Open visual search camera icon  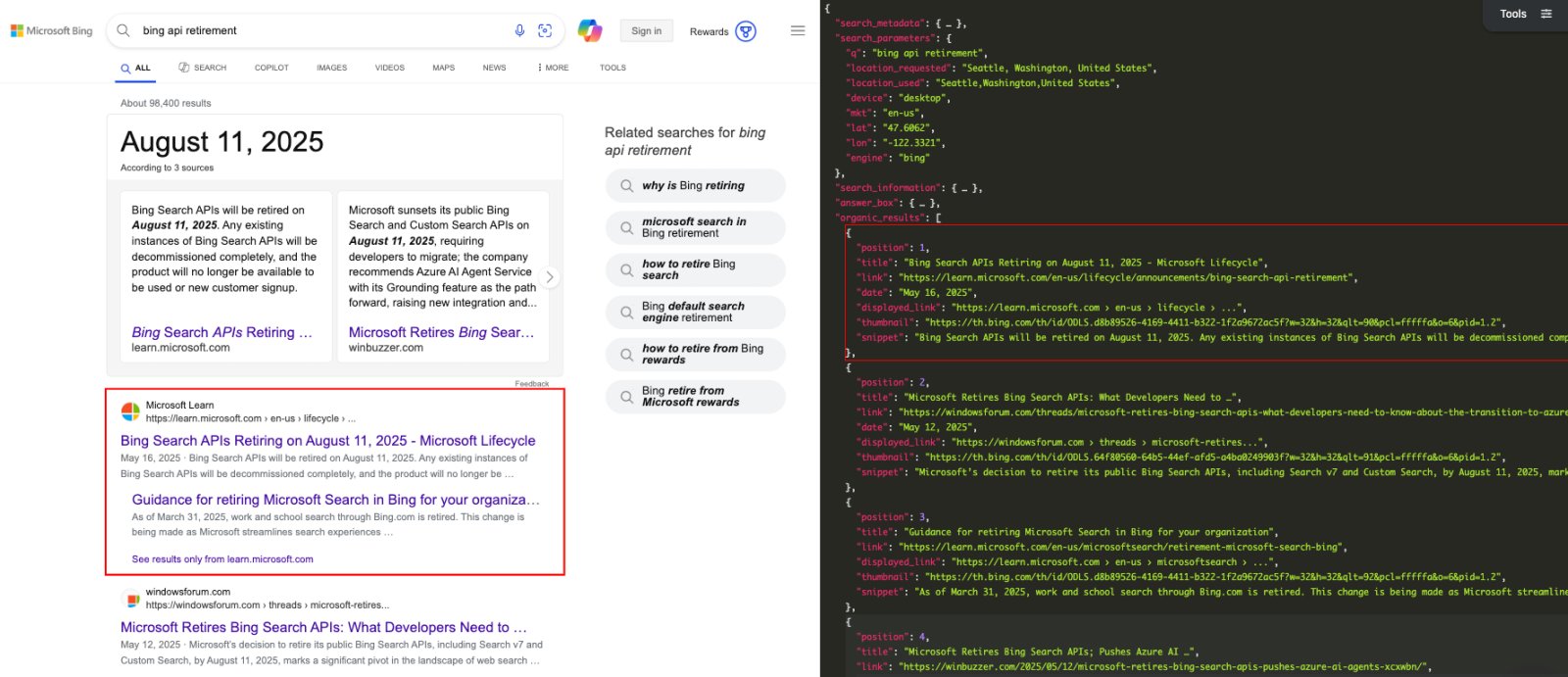tap(545, 30)
